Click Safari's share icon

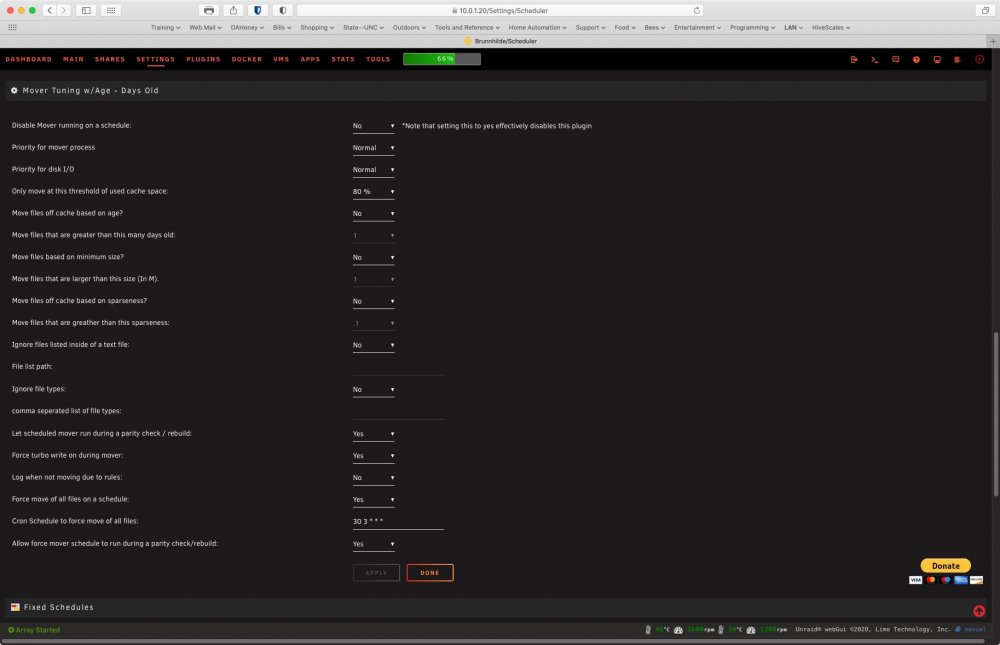pyautogui.click(x=233, y=10)
